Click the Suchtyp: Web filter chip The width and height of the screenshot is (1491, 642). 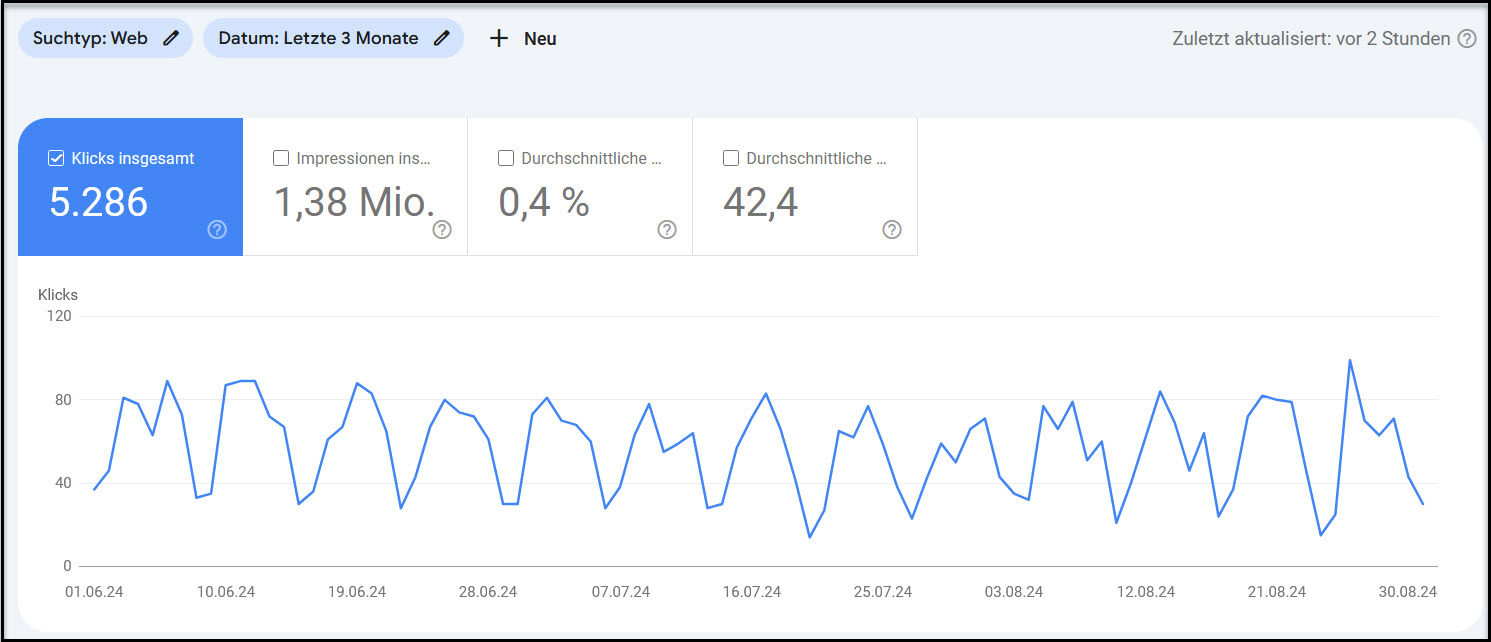tap(105, 38)
